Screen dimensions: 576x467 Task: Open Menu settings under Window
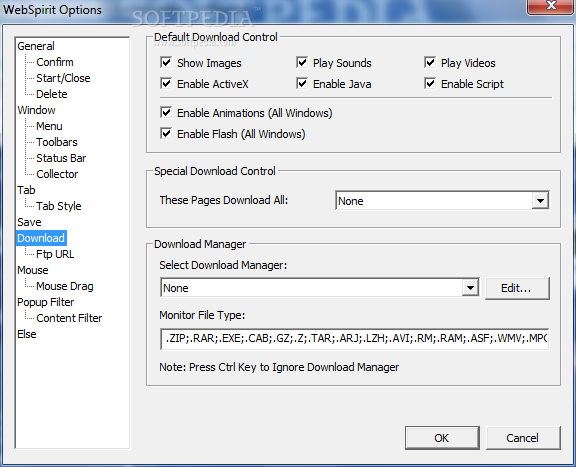point(49,126)
